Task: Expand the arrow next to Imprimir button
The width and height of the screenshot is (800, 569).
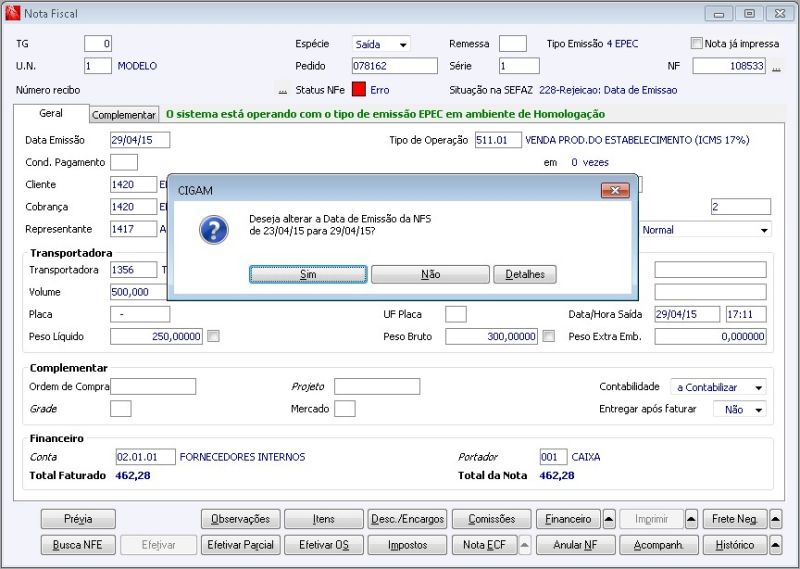Action: [x=691, y=519]
